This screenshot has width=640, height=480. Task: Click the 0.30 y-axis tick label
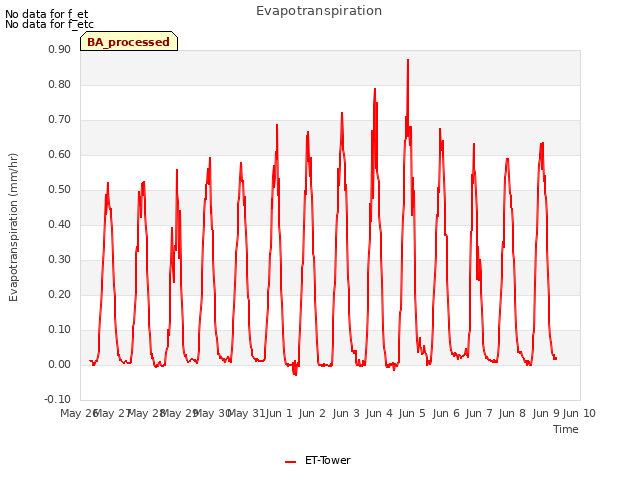[60, 260]
